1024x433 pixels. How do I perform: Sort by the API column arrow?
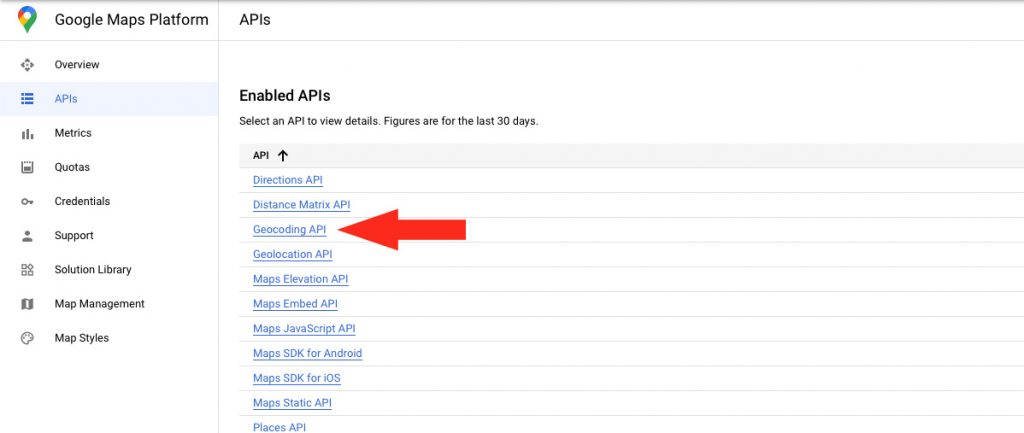[x=283, y=155]
